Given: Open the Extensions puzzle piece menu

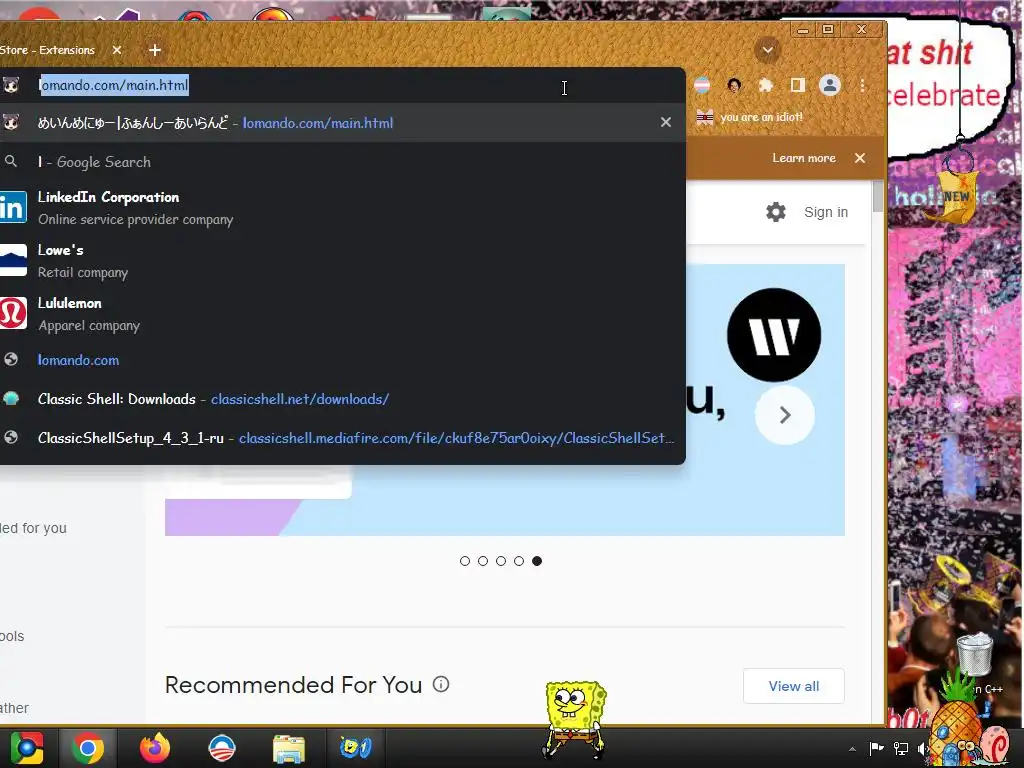Looking at the screenshot, I should tap(765, 85).
